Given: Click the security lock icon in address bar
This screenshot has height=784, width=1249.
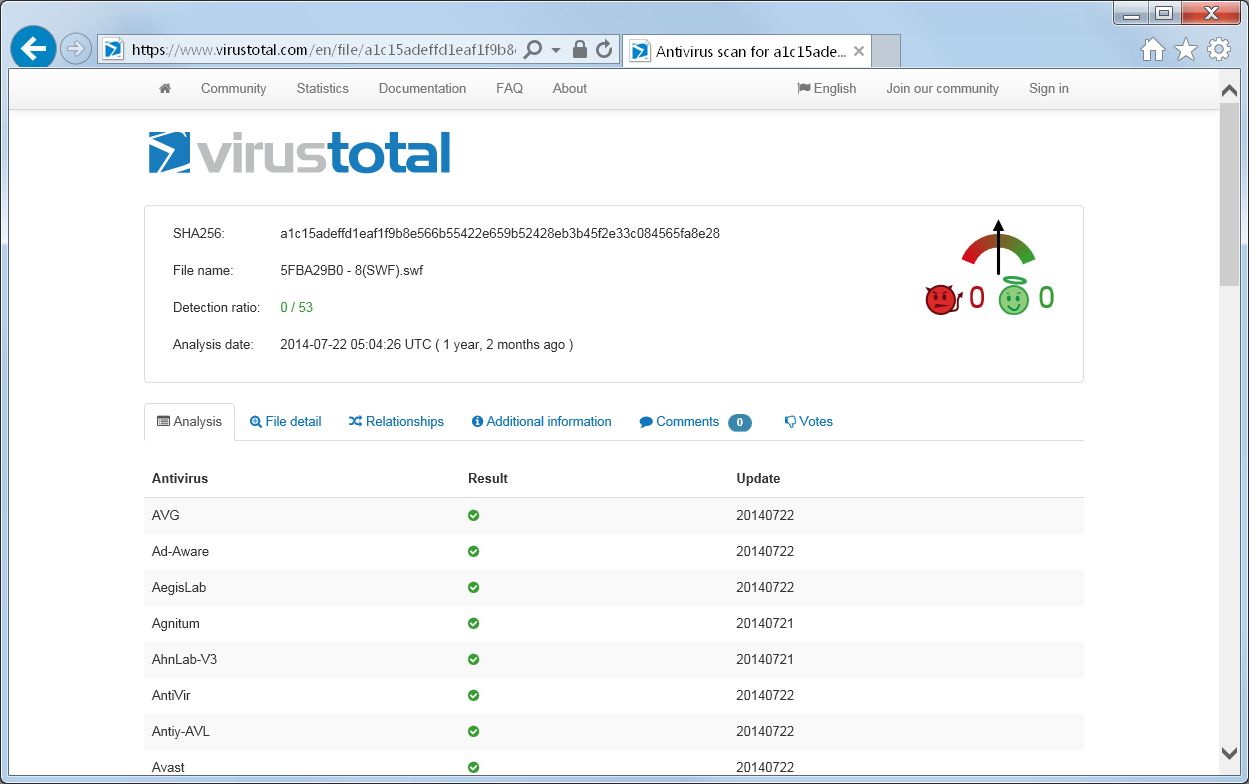Looking at the screenshot, I should 580,49.
